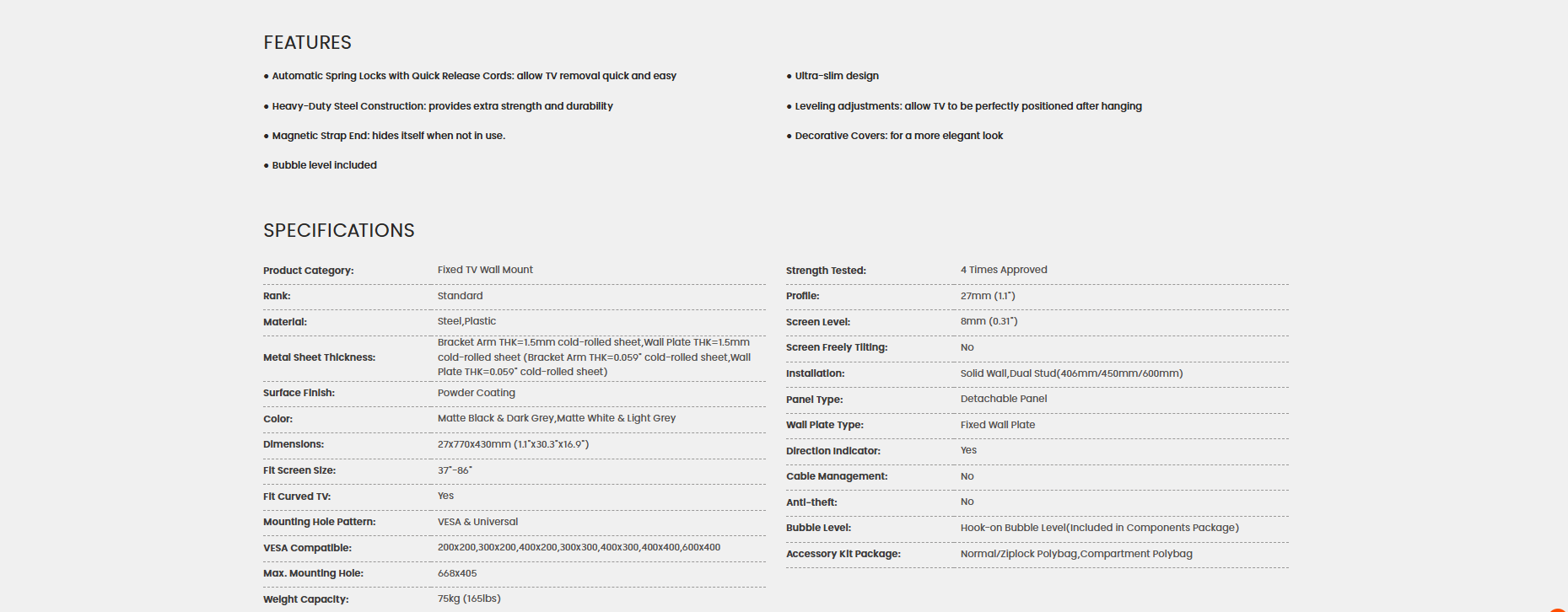The image size is (1568, 612).
Task: Click the Accessory Kit Package label
Action: (843, 554)
